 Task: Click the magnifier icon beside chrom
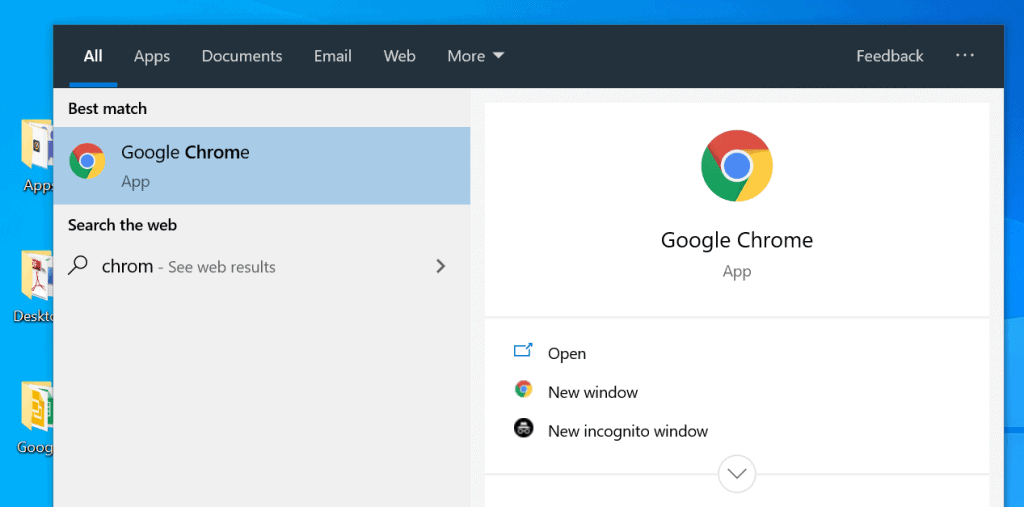(78, 265)
